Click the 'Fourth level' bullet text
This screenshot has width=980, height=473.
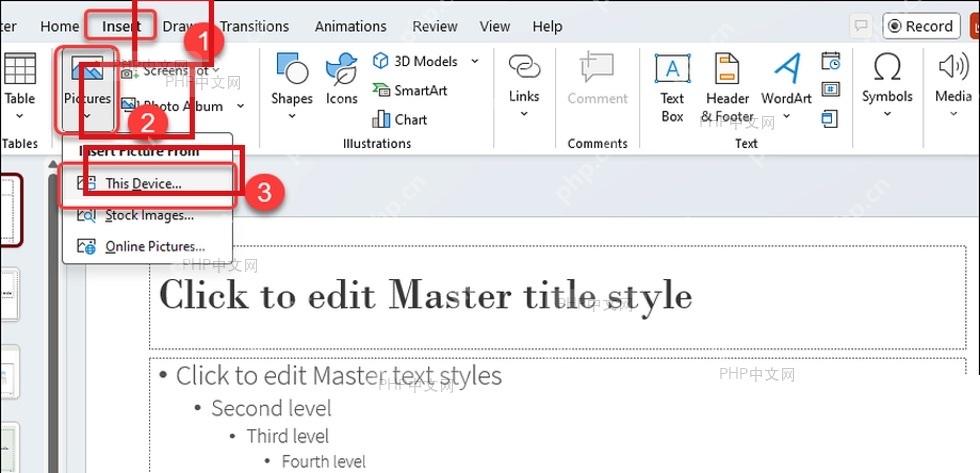(x=323, y=462)
